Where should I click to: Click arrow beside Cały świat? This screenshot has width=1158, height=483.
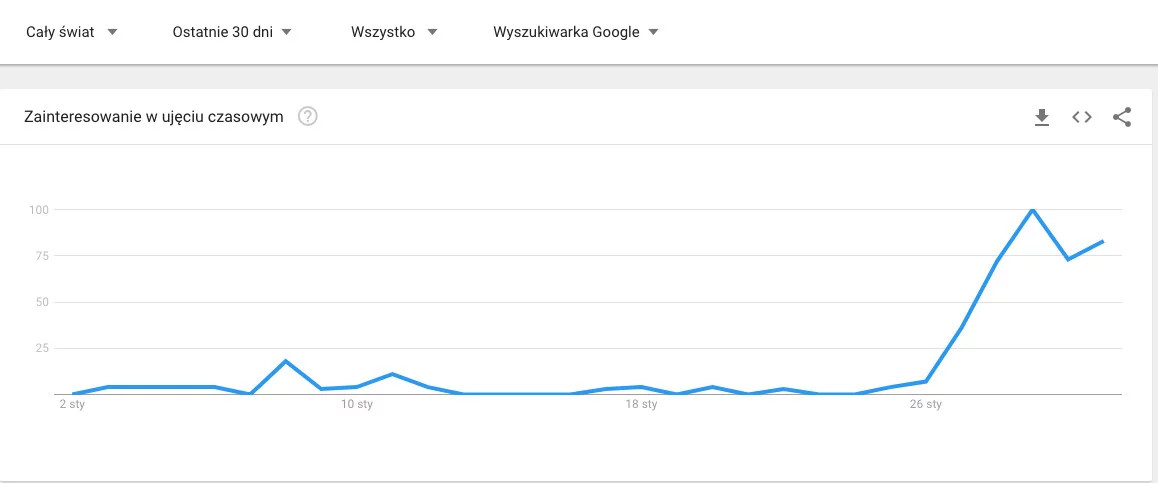coord(112,32)
